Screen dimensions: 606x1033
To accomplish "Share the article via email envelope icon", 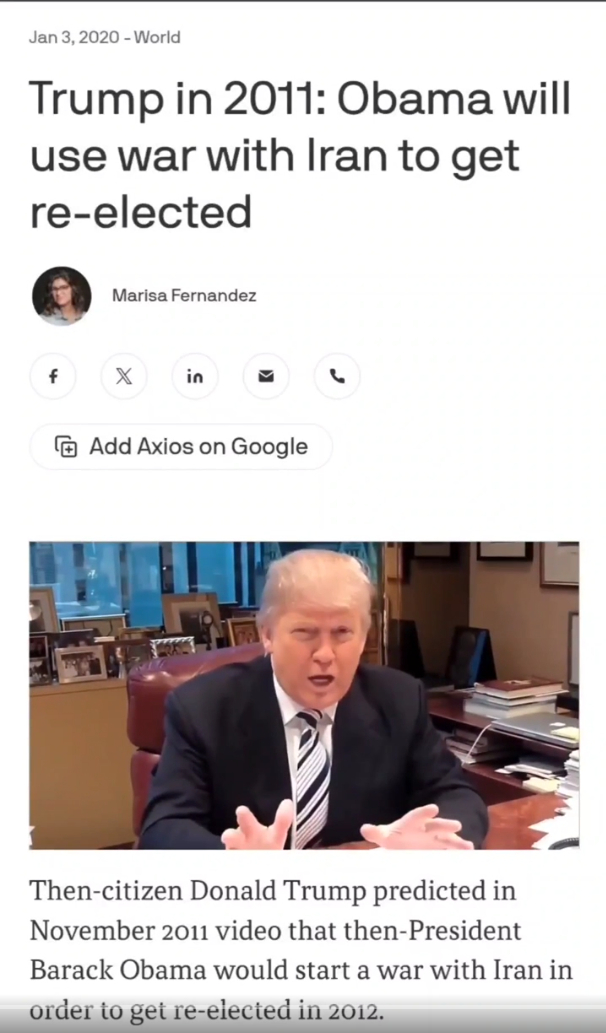I will click(266, 376).
